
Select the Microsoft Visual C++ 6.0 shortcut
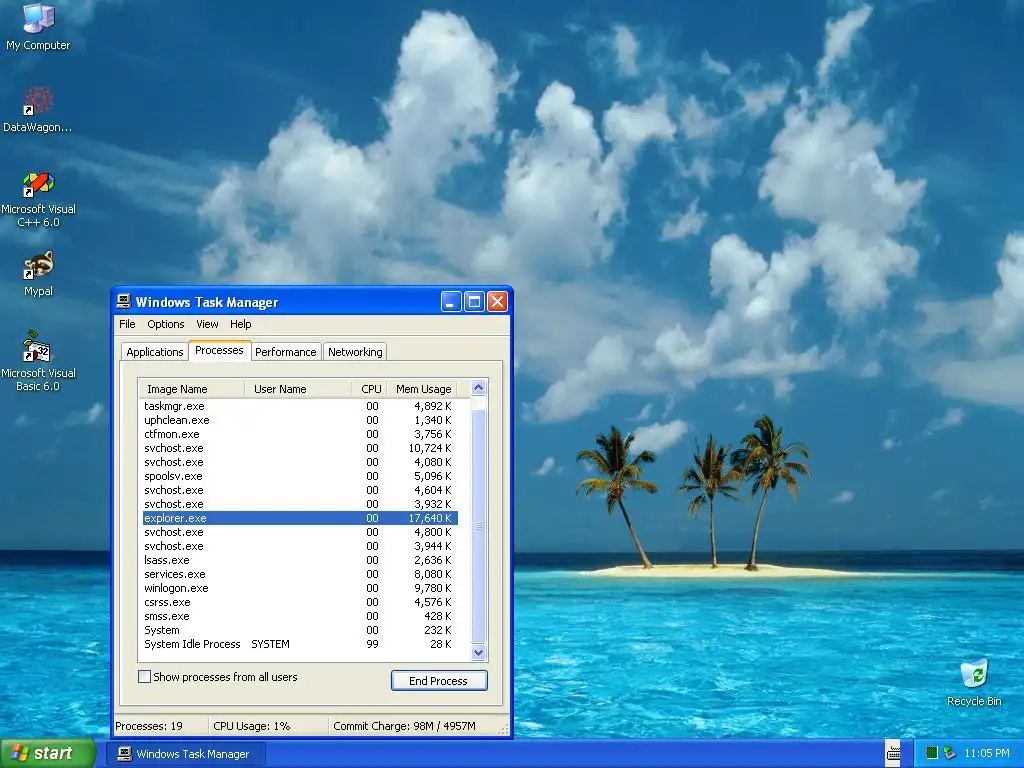38,199
